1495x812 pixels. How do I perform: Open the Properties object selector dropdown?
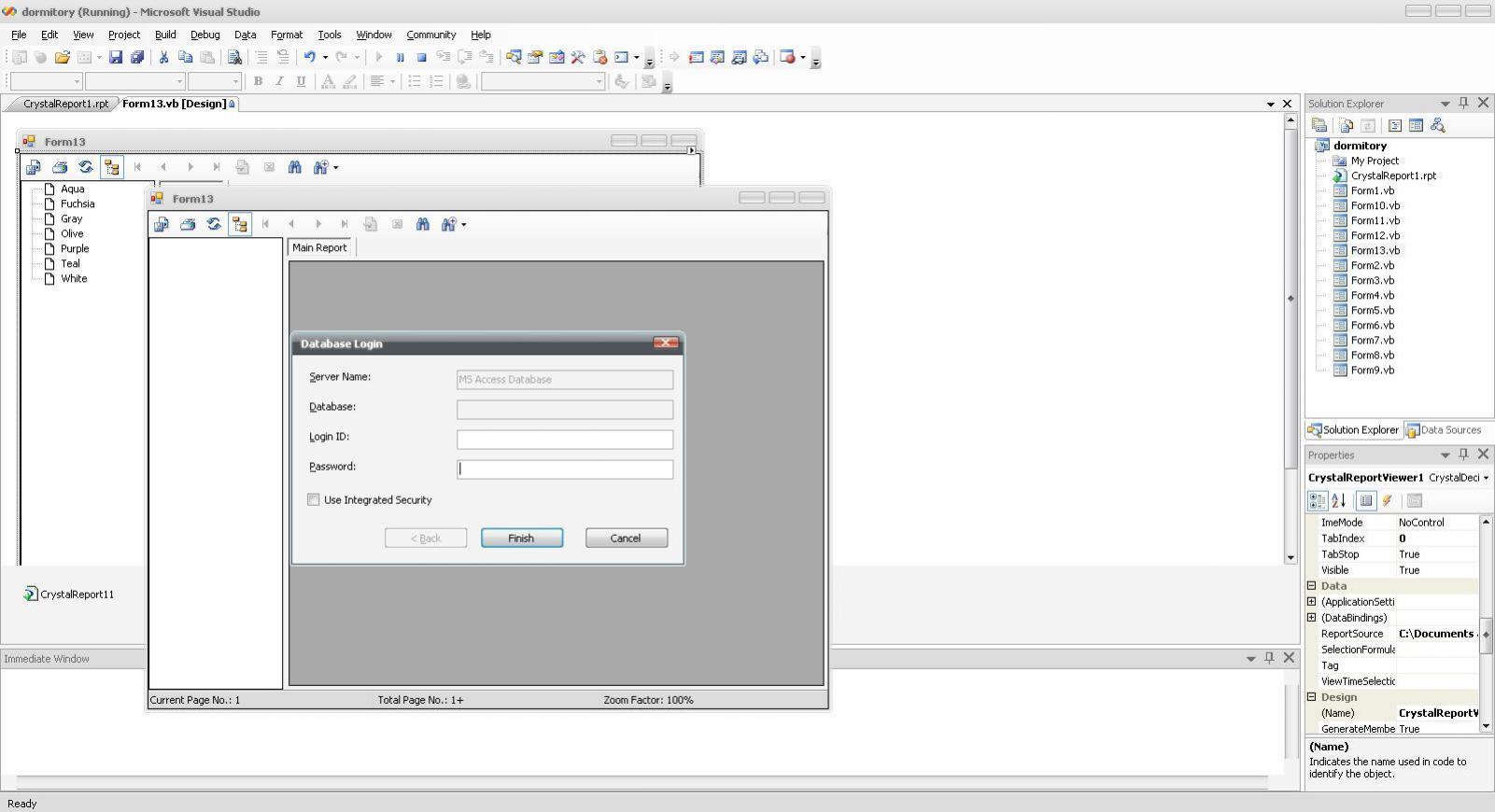click(x=1486, y=478)
